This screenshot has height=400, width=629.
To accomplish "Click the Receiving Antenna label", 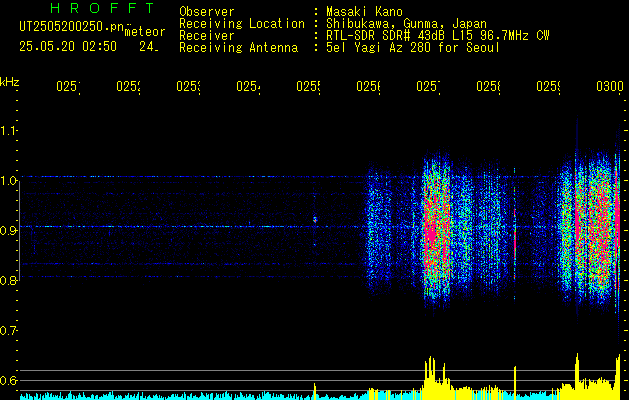I will click(x=238, y=48).
